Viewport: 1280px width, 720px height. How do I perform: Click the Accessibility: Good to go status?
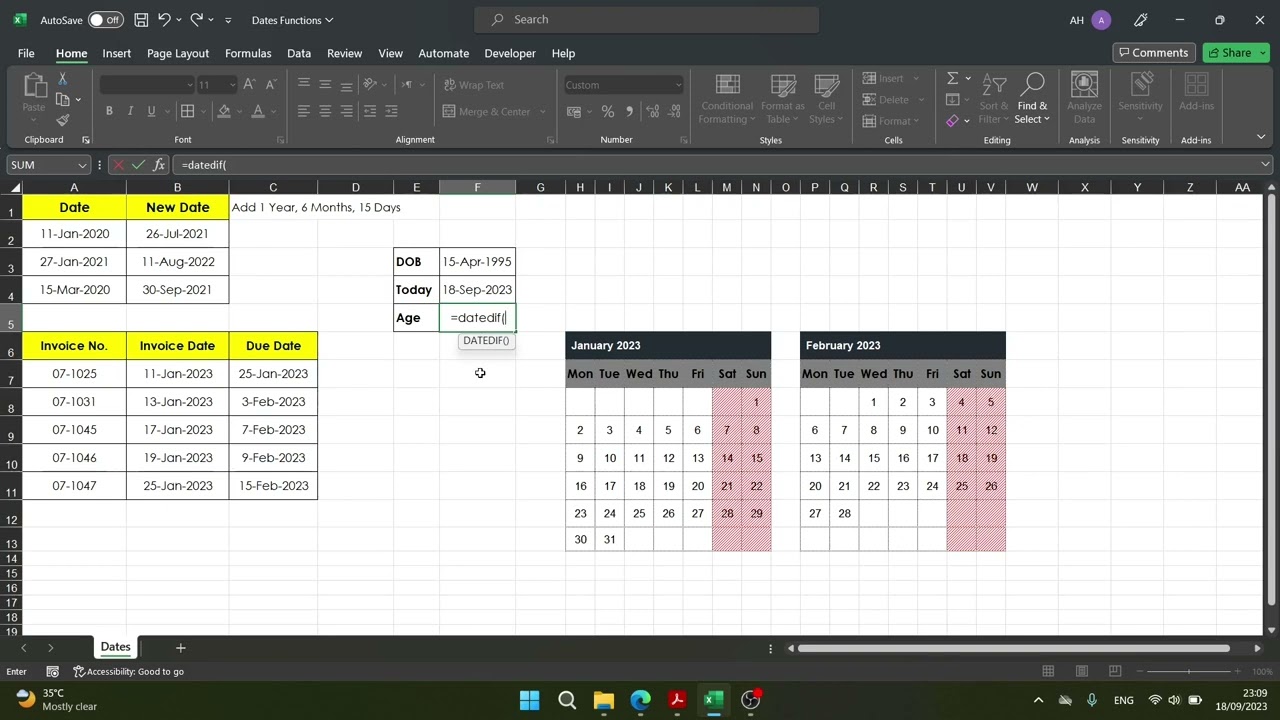tap(129, 671)
